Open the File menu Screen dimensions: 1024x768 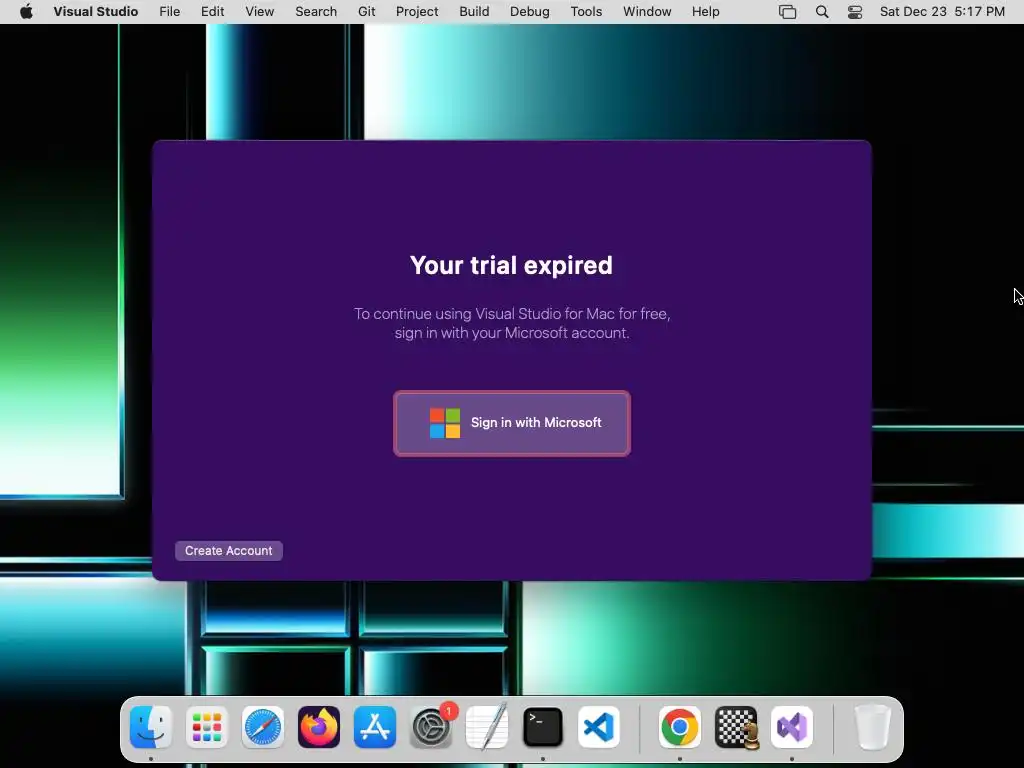(170, 12)
